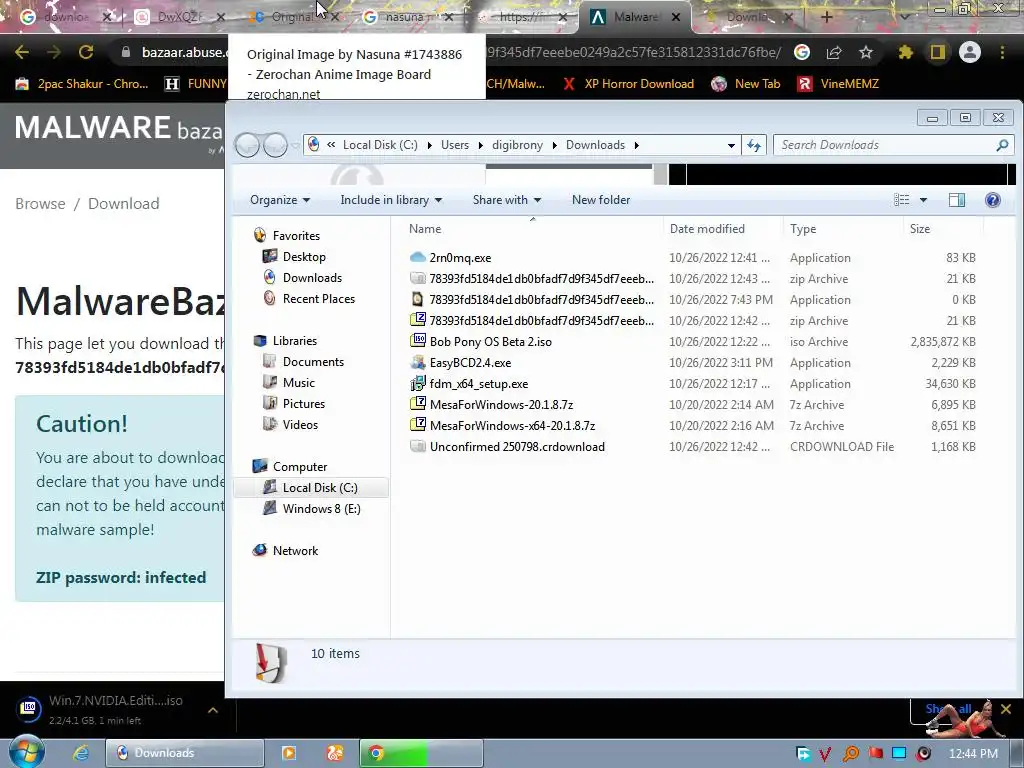The image size is (1024, 768).
Task: Open the Chrome three-dot menu
Action: click(x=1002, y=52)
